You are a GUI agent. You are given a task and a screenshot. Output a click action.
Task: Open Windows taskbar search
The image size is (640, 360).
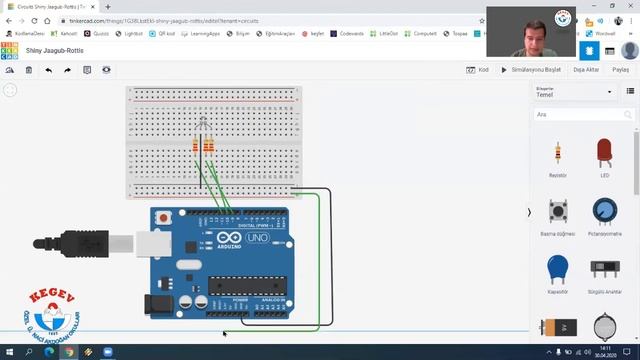pos(29,352)
